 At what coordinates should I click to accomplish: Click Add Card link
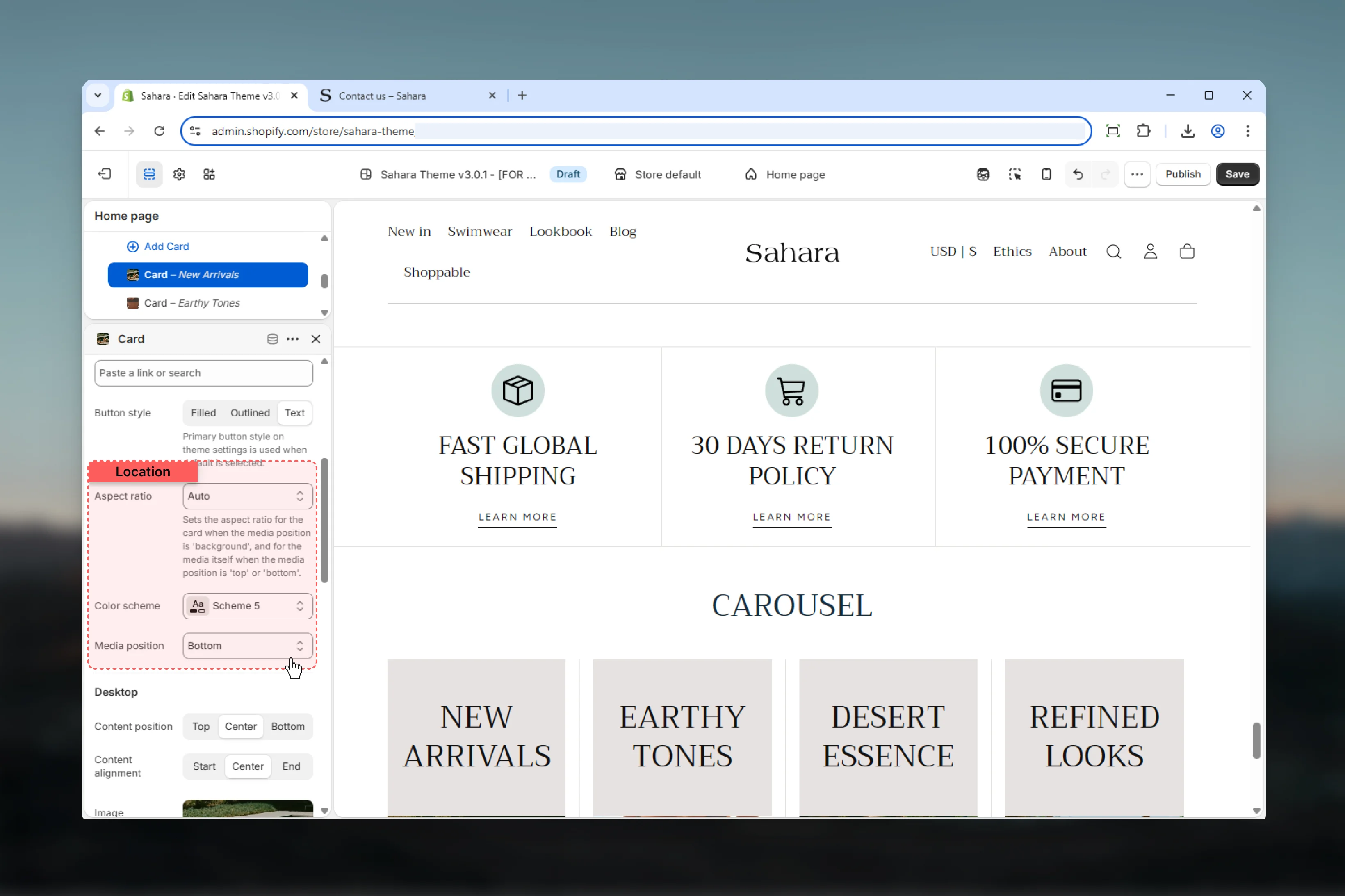(158, 246)
